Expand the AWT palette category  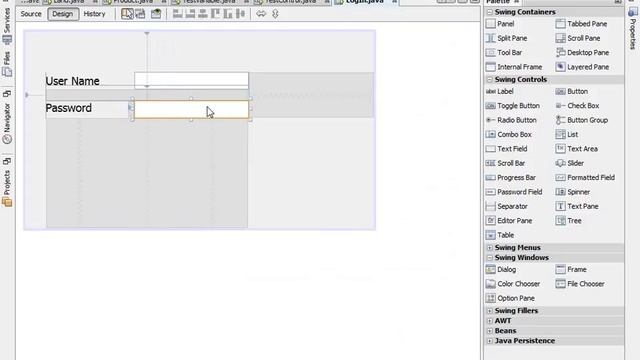[x=489, y=321]
